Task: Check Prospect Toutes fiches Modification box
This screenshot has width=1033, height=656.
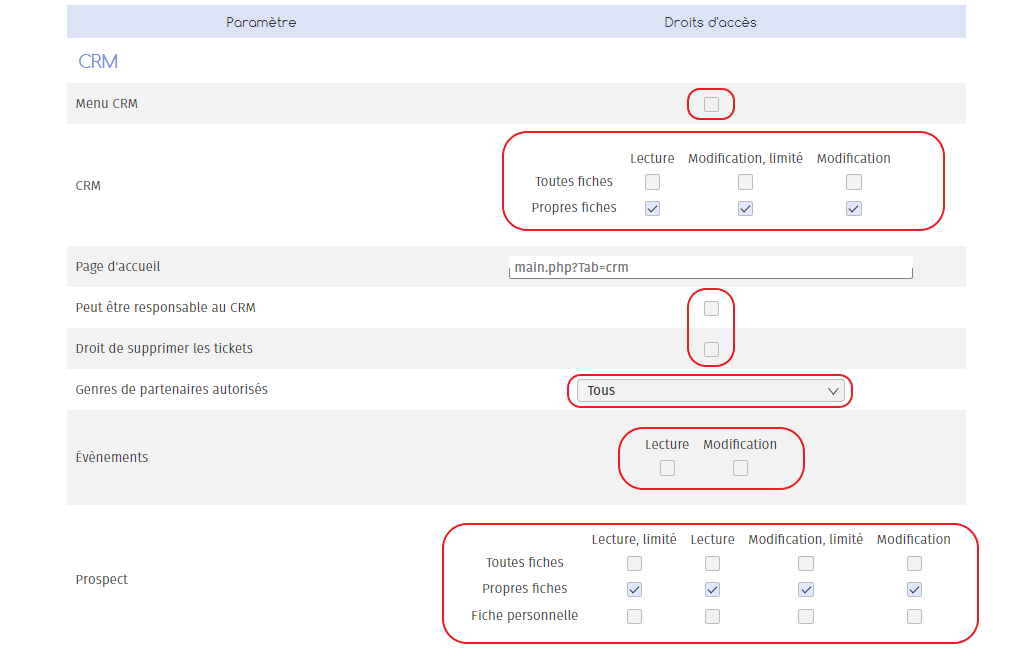Action: pos(914,563)
